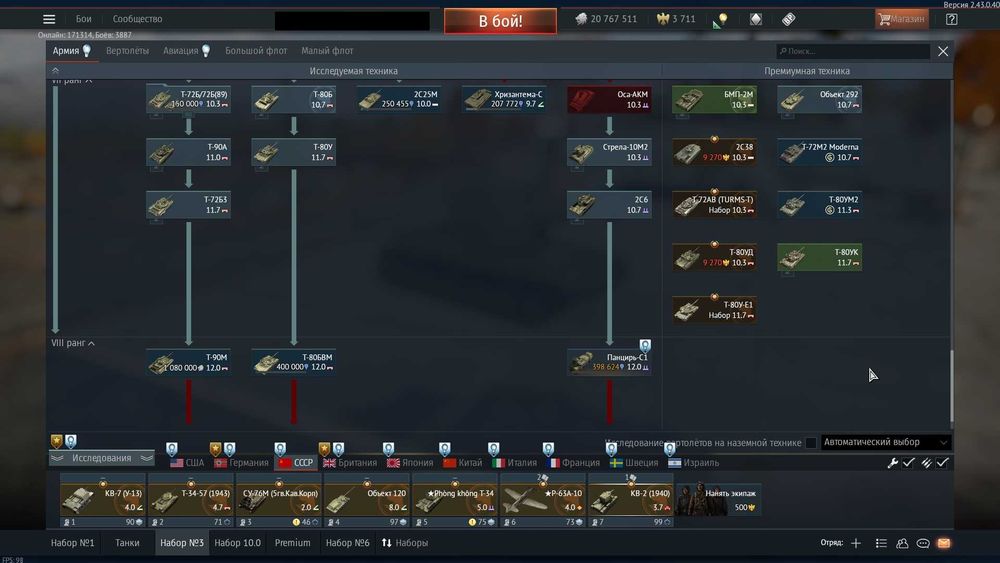Choose the США nation
Screen dimensions: 1000x563
coord(187,463)
